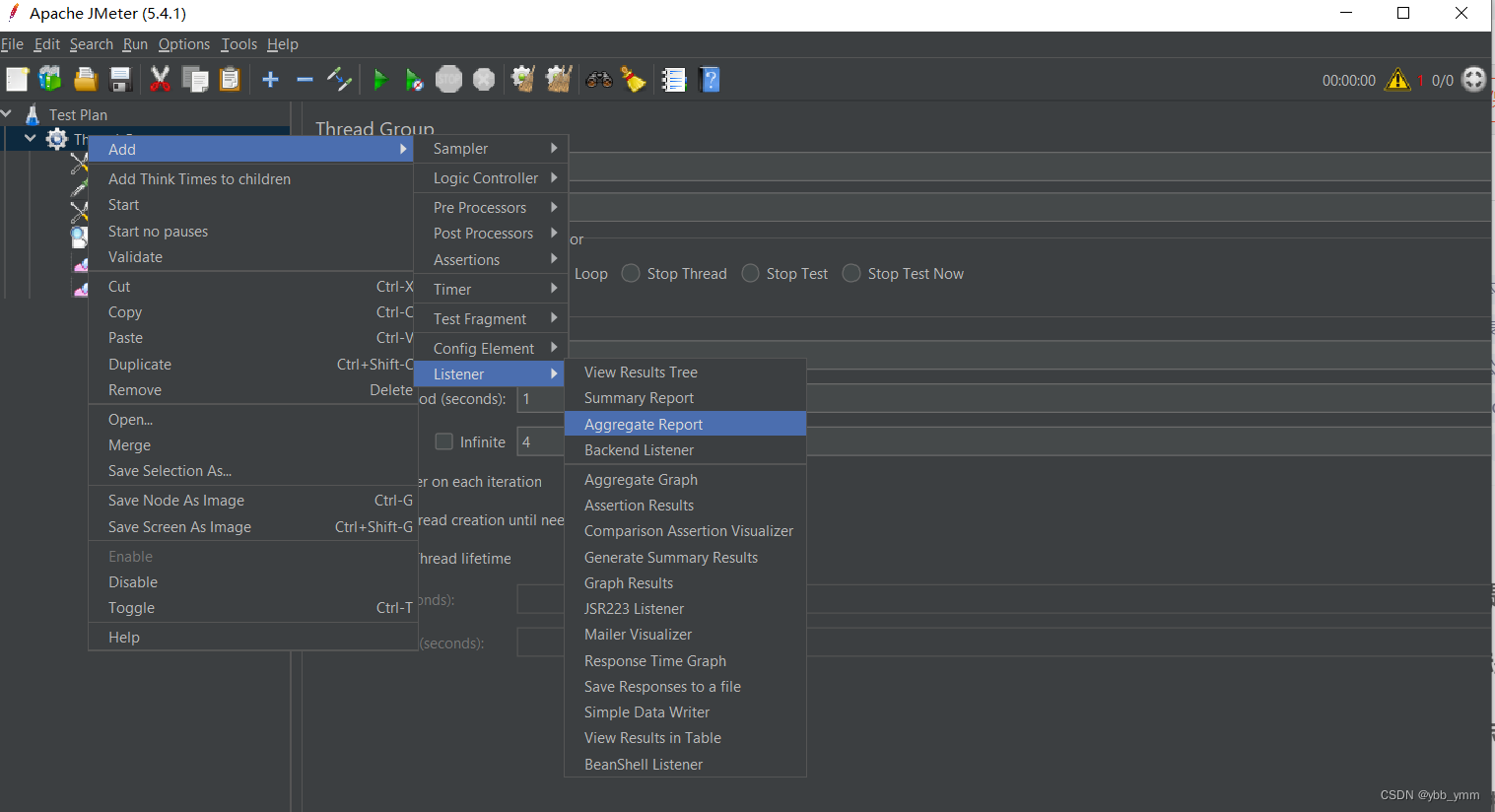Select the Stop Test Now radio button
Viewport: 1495px width, 812px height.
(x=851, y=273)
